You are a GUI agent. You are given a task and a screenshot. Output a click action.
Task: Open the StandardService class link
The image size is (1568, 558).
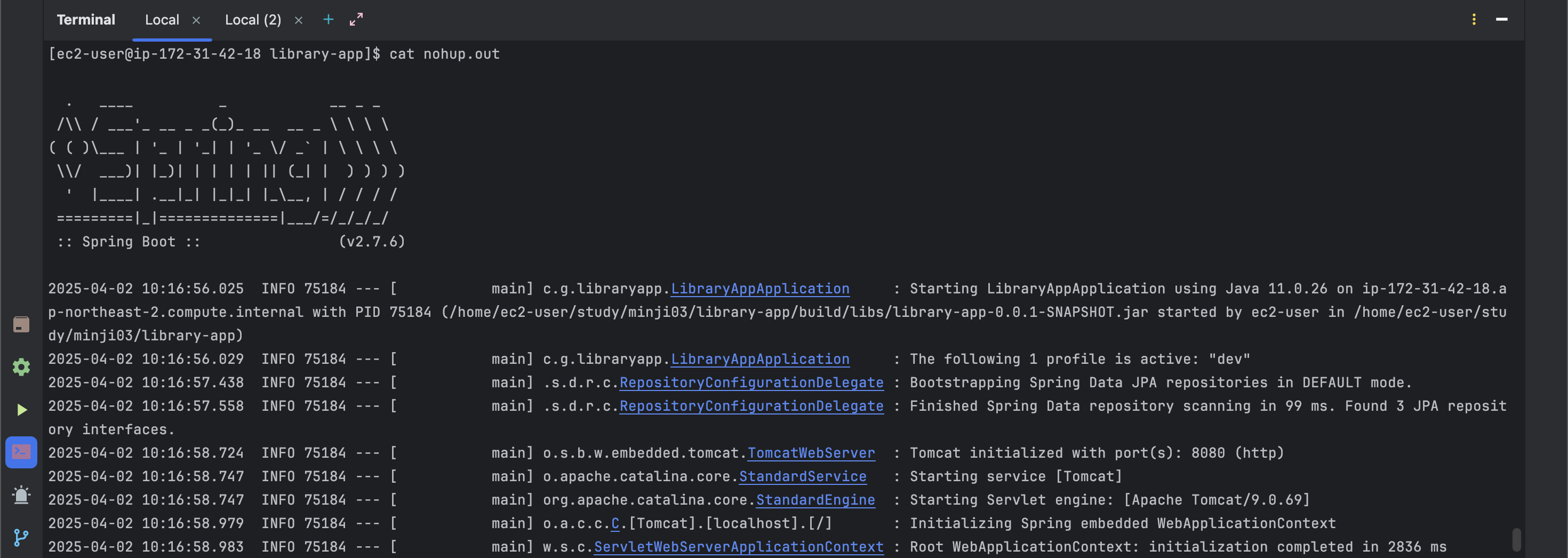coord(802,476)
